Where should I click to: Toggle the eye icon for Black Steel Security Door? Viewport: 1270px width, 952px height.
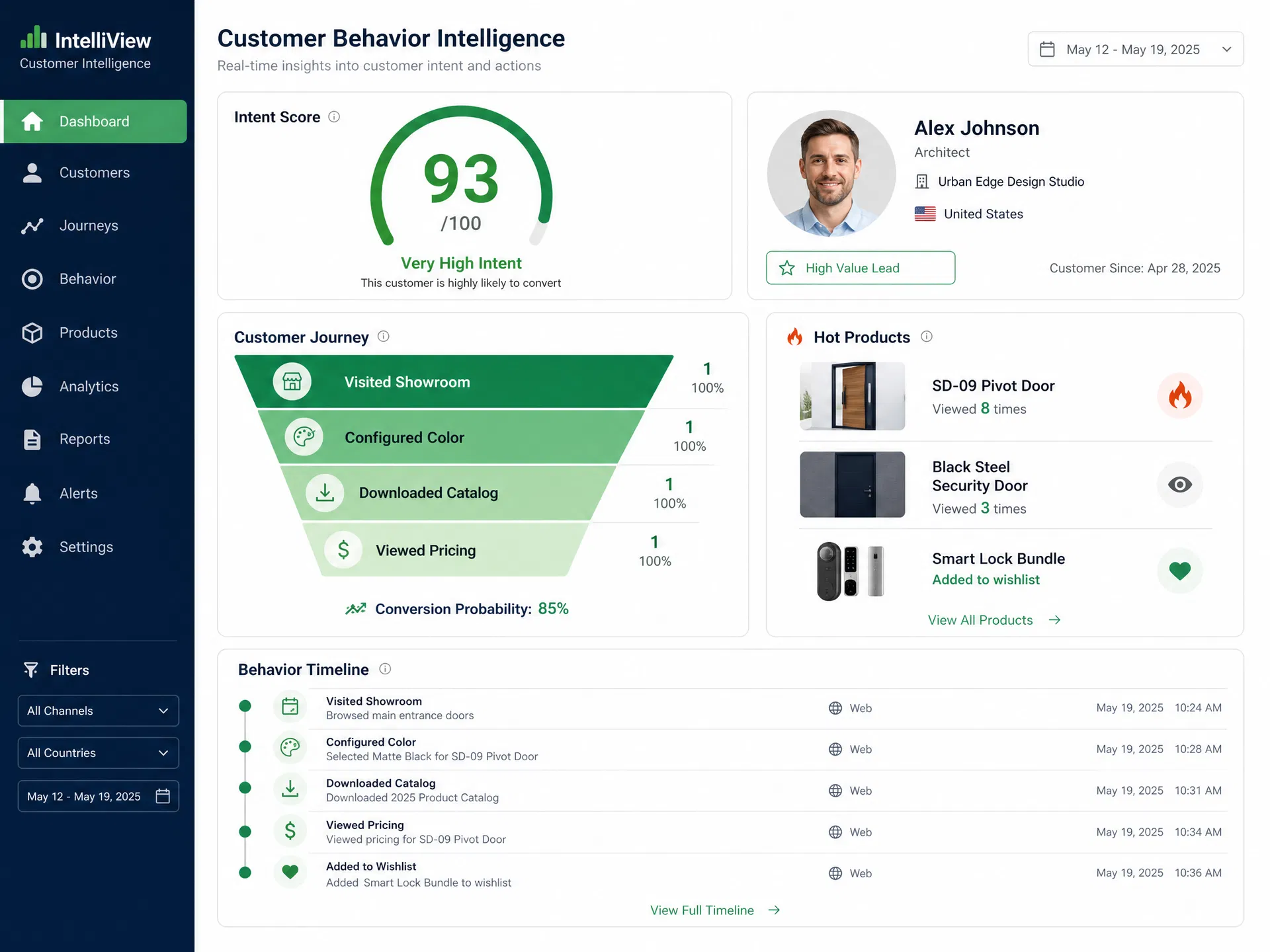point(1179,485)
